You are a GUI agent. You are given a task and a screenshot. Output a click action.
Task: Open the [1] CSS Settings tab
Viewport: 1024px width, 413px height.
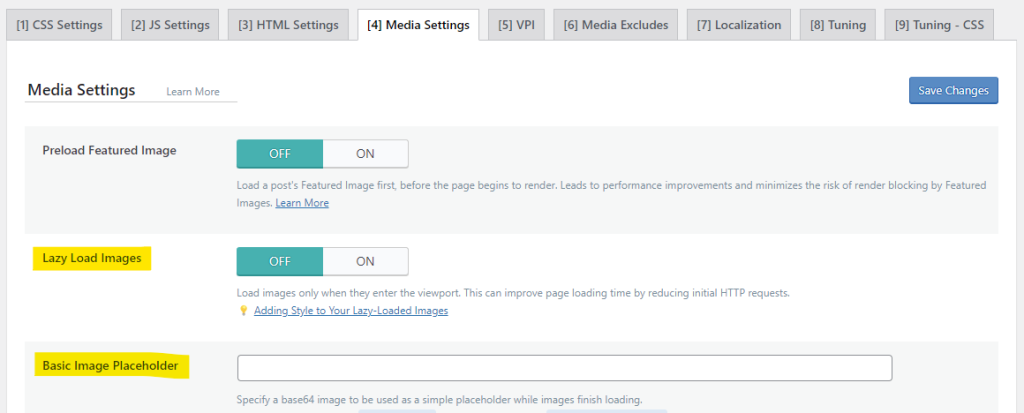[x=59, y=25]
